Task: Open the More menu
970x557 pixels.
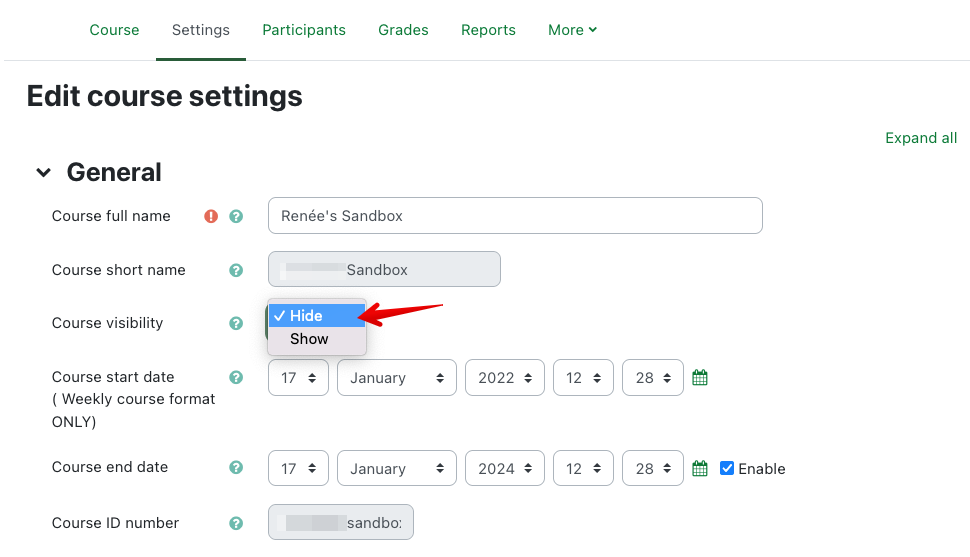Action: pos(572,30)
